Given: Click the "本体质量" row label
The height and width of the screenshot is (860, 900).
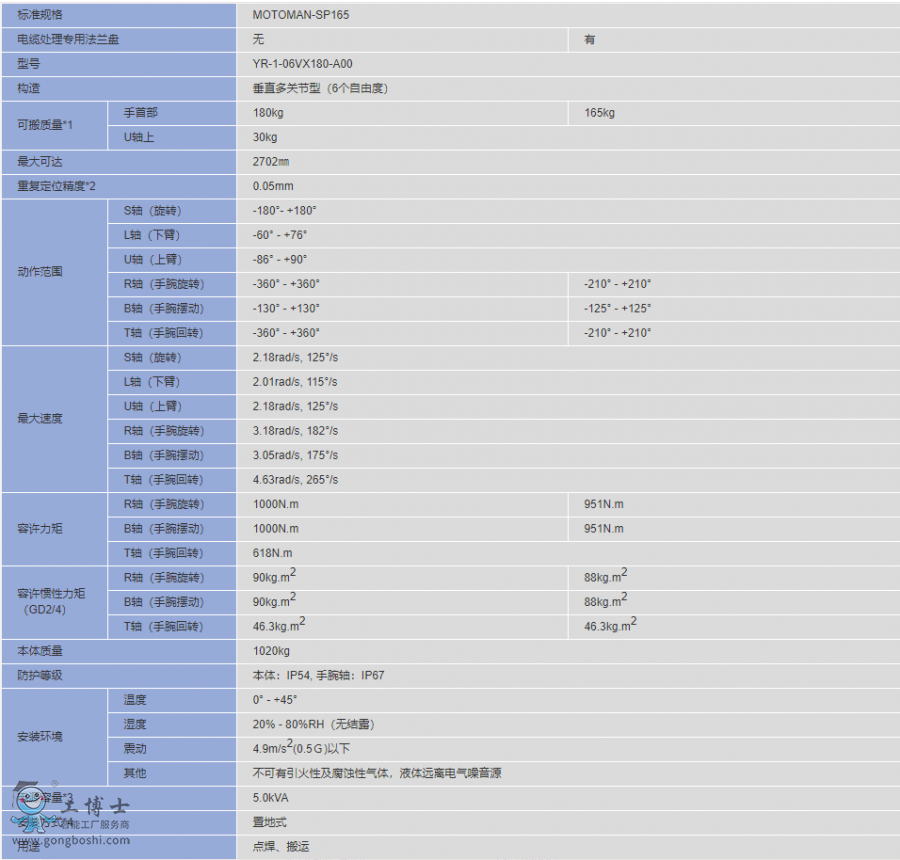Looking at the screenshot, I should pyautogui.click(x=40, y=651).
